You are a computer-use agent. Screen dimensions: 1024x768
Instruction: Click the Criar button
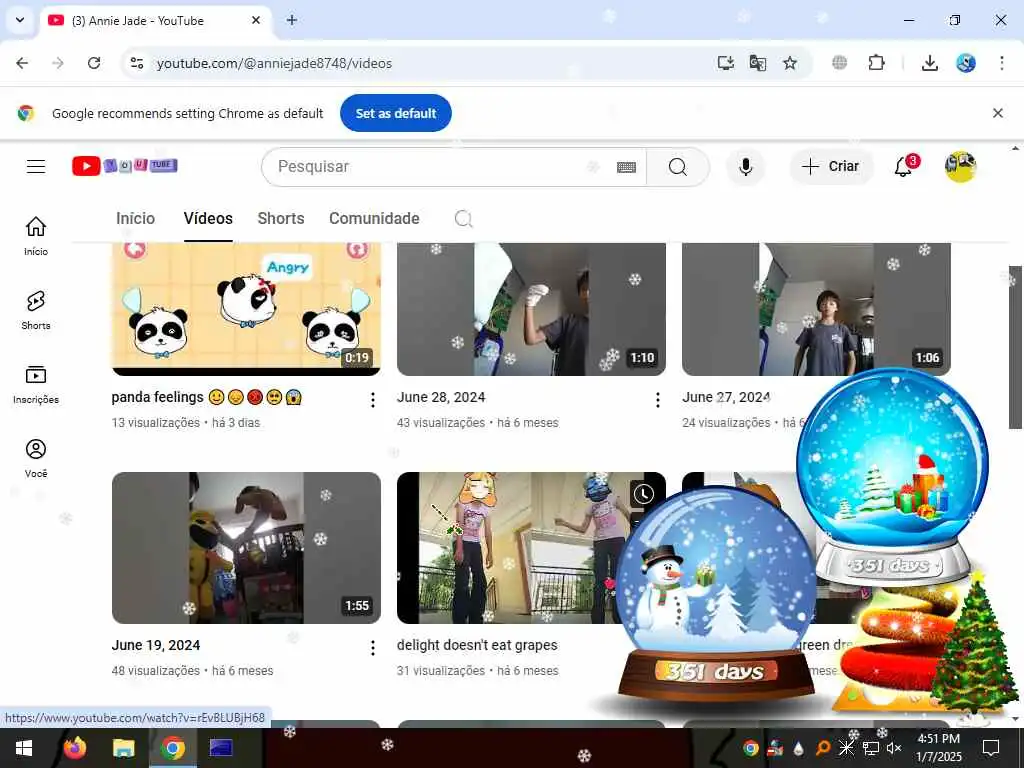coord(831,167)
